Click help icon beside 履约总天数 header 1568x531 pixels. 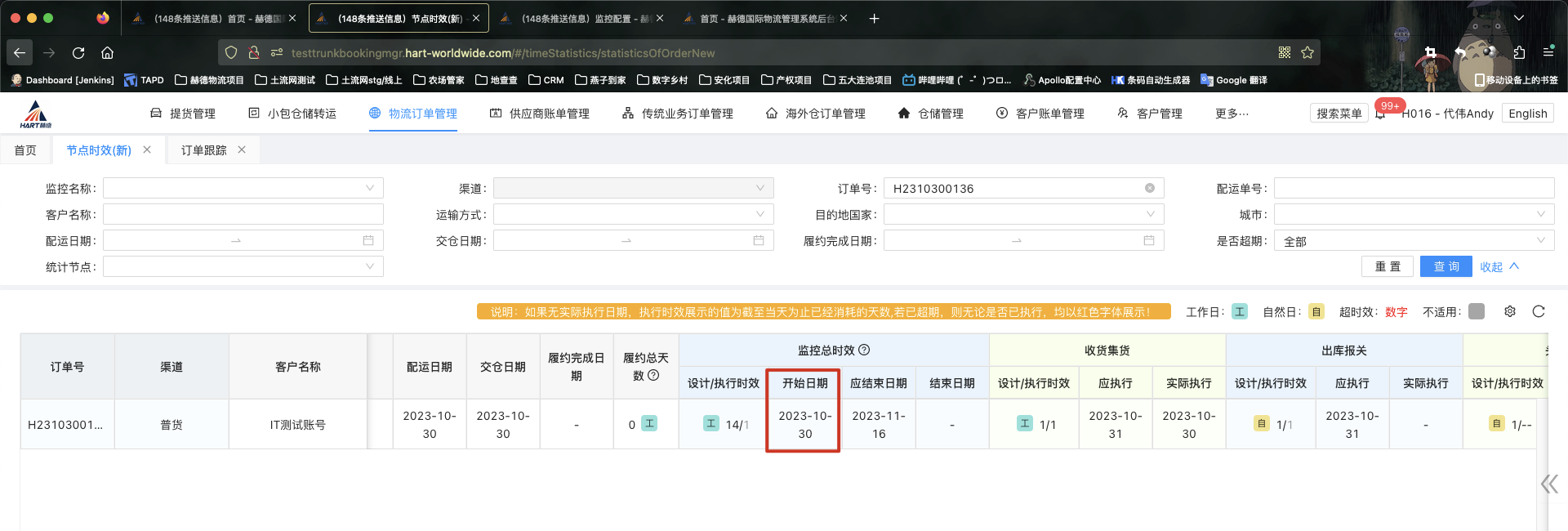point(653,375)
